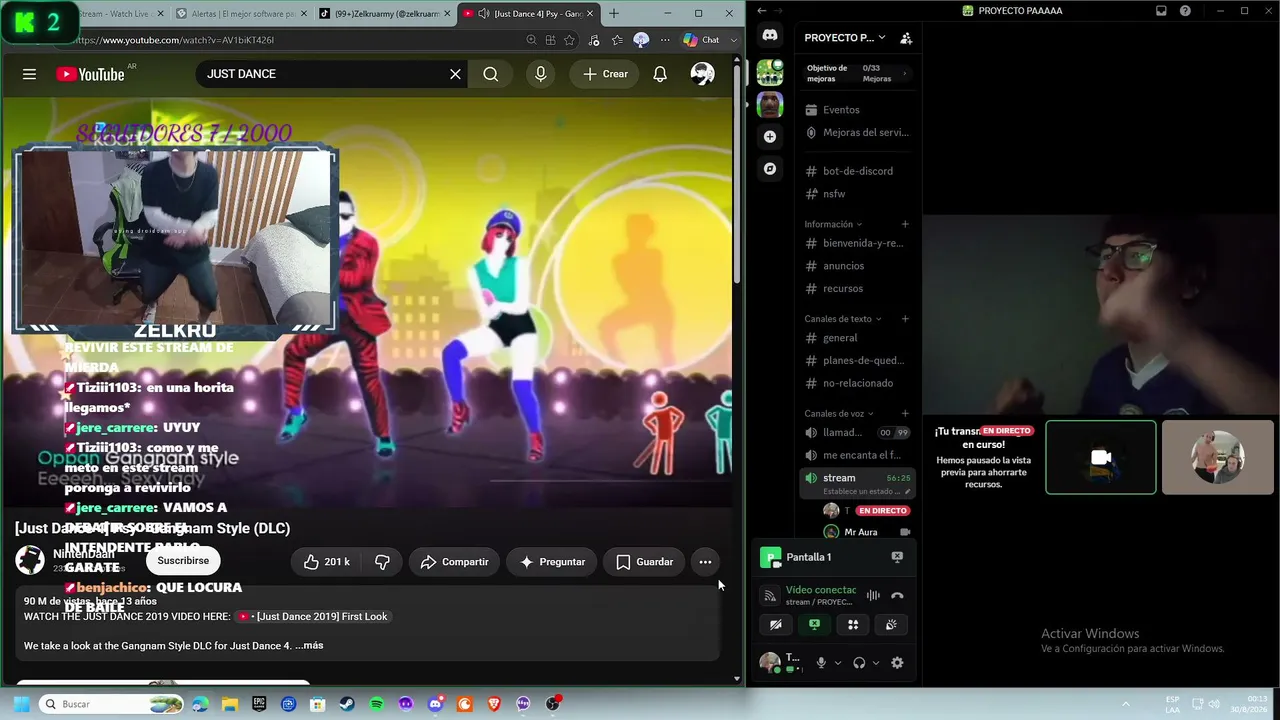Click the Compartir button
Image resolution: width=1280 pixels, height=720 pixels.
pyautogui.click(x=454, y=562)
